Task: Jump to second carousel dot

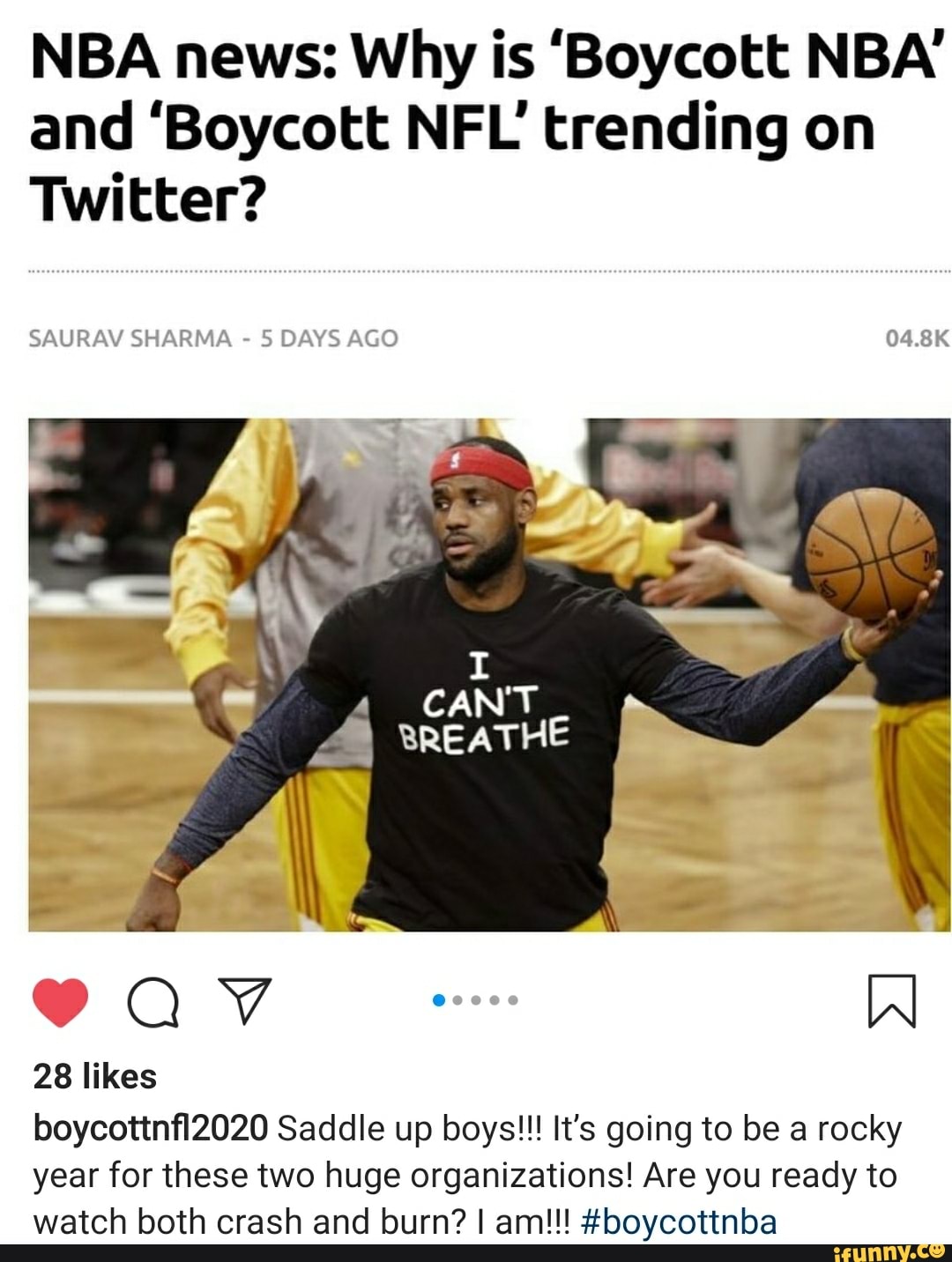Action: coord(457,1000)
